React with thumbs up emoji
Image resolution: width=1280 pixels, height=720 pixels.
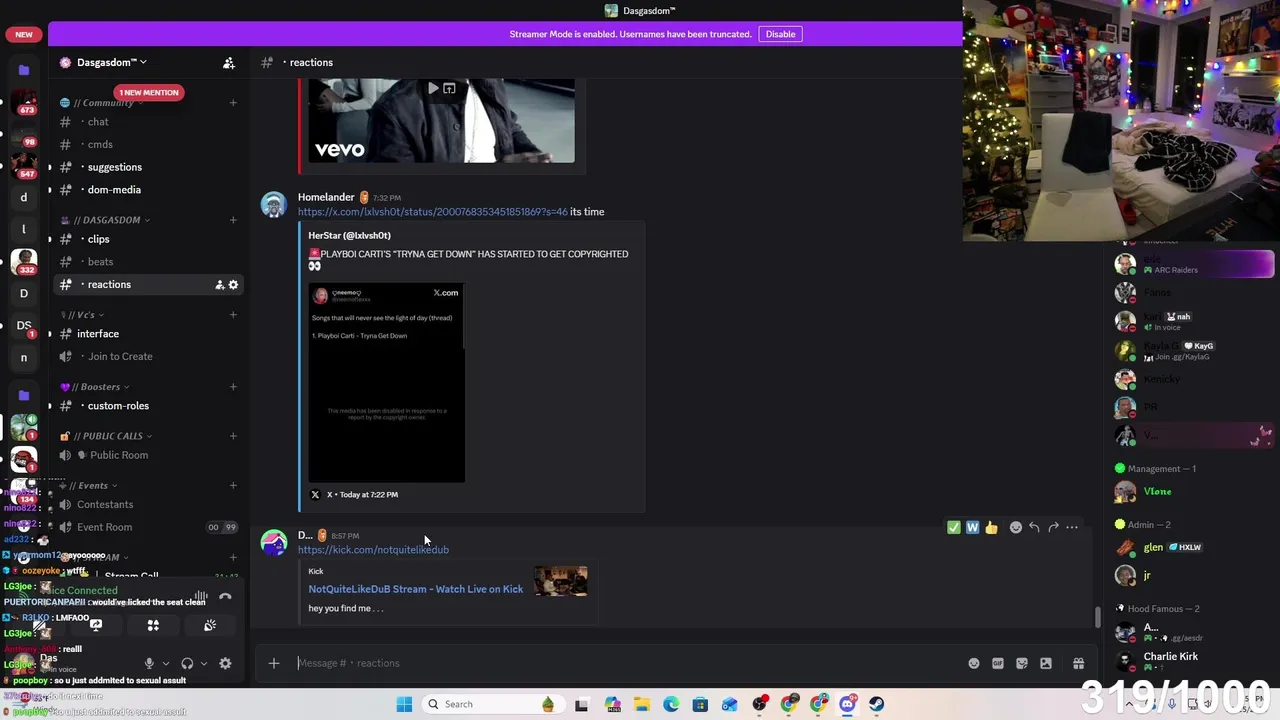click(991, 527)
